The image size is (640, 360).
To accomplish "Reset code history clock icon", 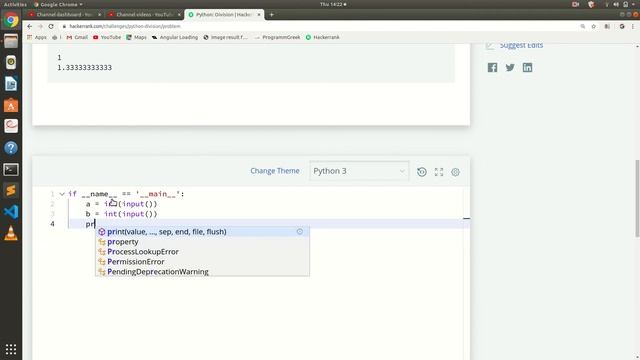I will 422,172.
